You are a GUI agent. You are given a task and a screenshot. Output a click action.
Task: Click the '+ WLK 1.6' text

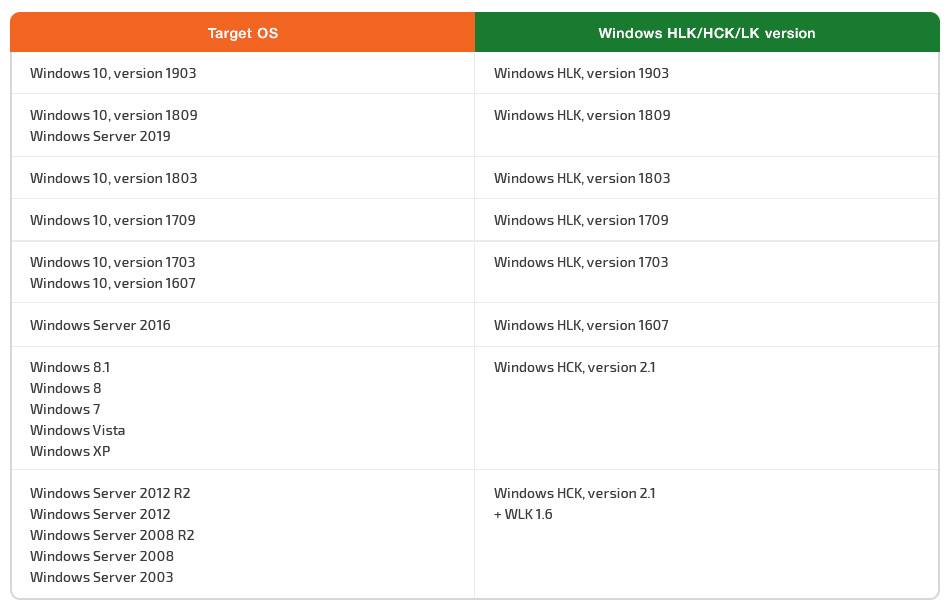click(x=523, y=514)
